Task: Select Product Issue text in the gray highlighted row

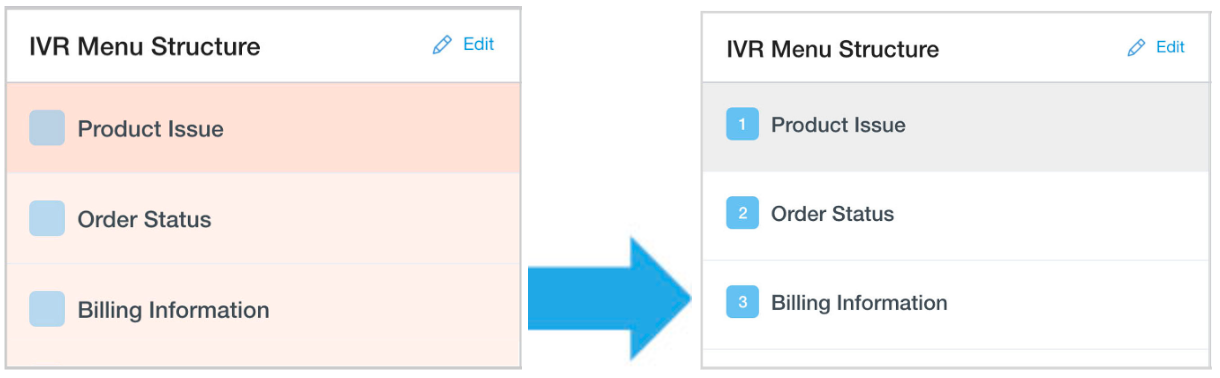Action: click(838, 125)
